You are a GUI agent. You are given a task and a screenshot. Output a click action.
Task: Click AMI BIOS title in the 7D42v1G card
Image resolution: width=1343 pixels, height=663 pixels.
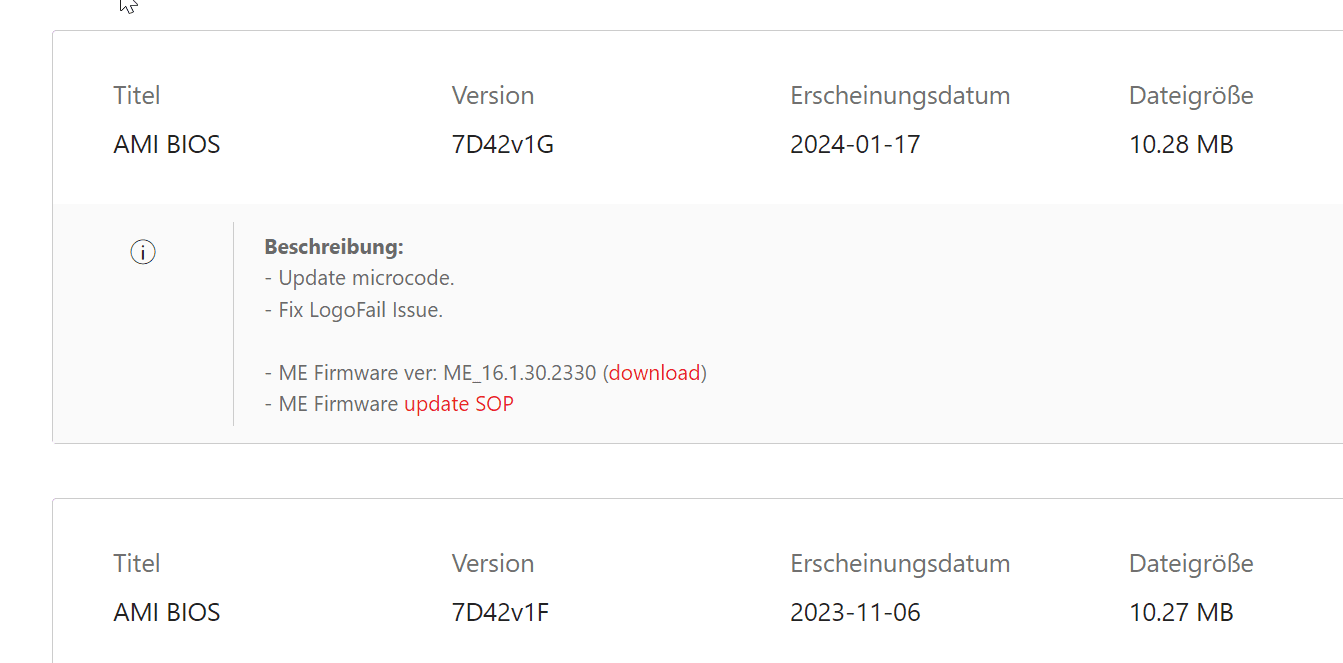[x=167, y=145]
